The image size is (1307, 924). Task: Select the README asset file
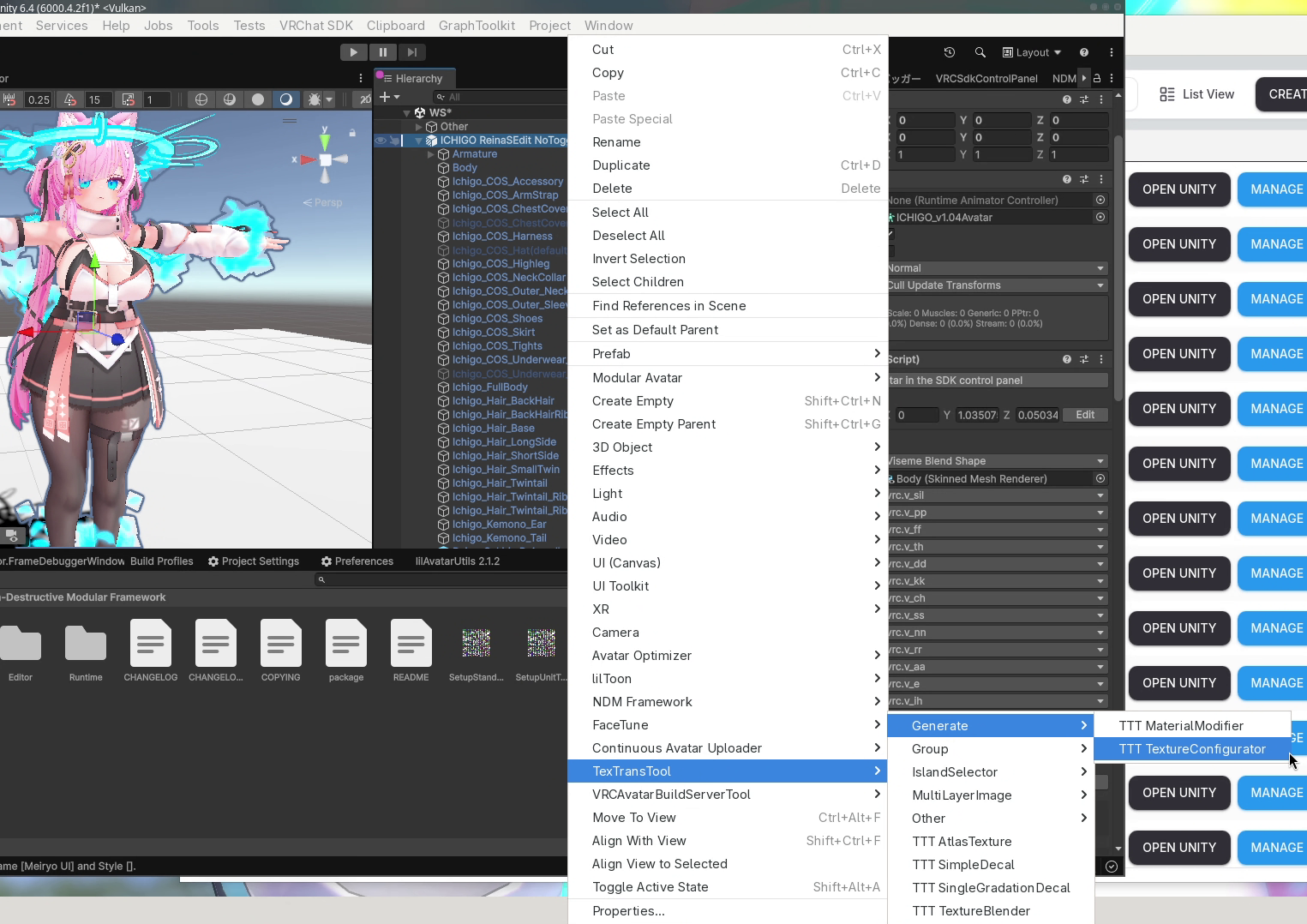tap(411, 651)
